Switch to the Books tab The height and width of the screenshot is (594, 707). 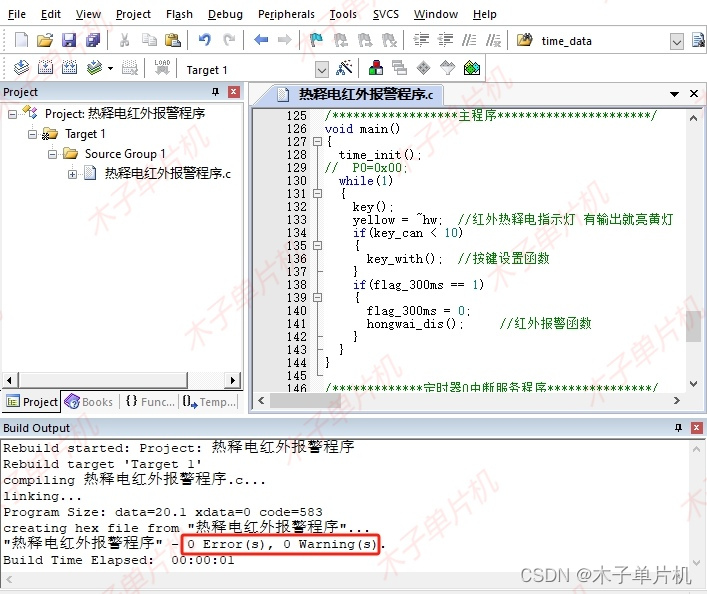(89, 401)
